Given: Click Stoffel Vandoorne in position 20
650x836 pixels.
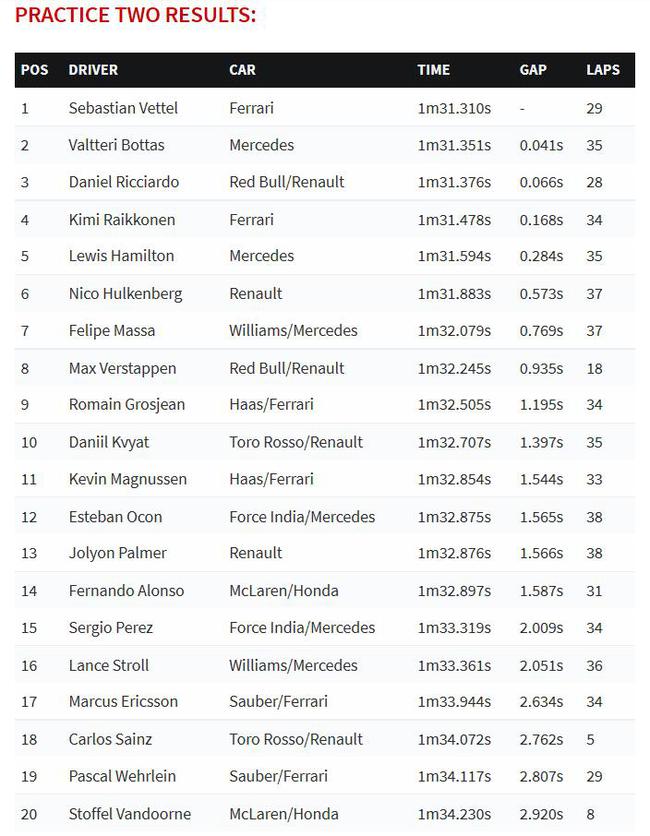Looking at the screenshot, I should [x=130, y=814].
